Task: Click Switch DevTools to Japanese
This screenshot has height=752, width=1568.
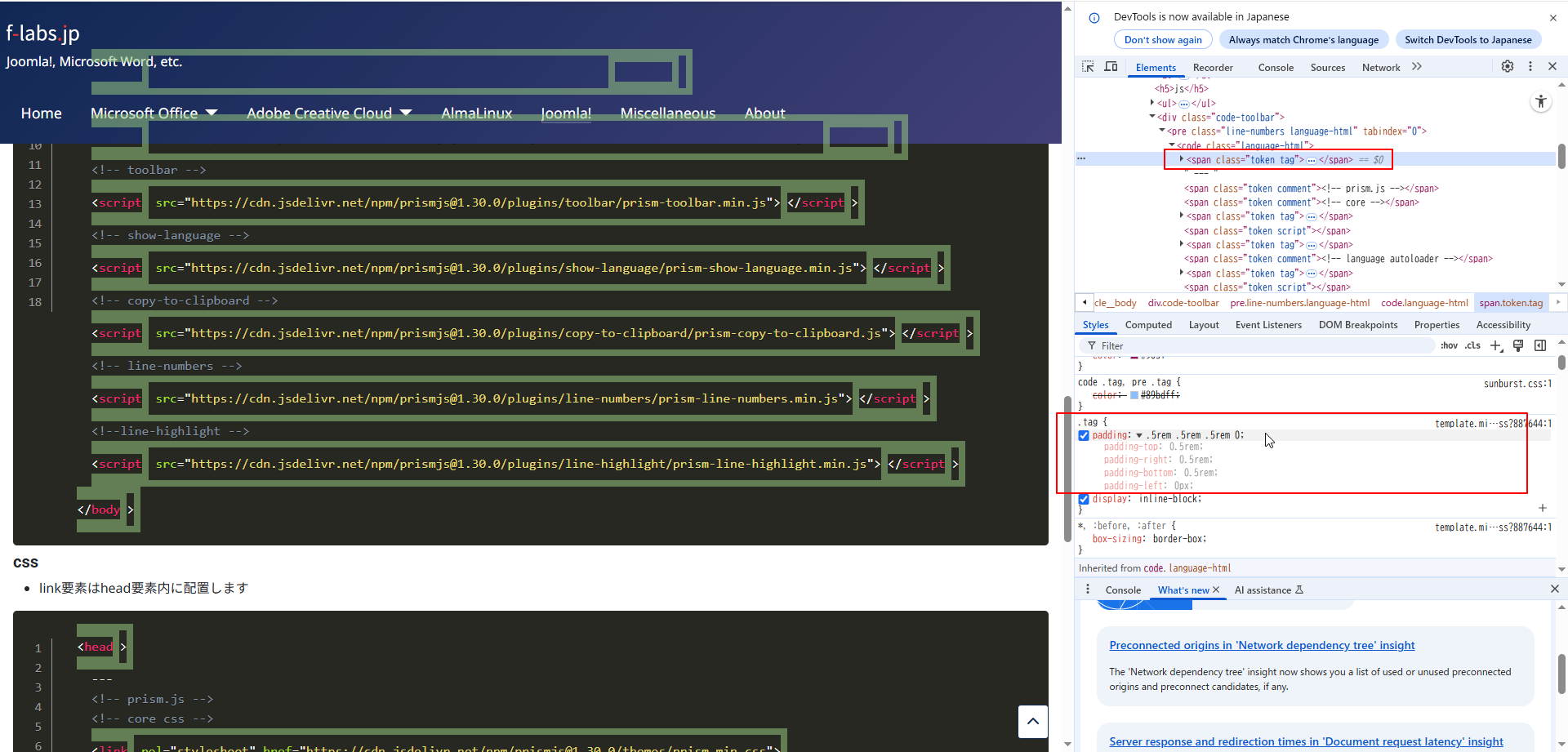Action: point(1468,39)
